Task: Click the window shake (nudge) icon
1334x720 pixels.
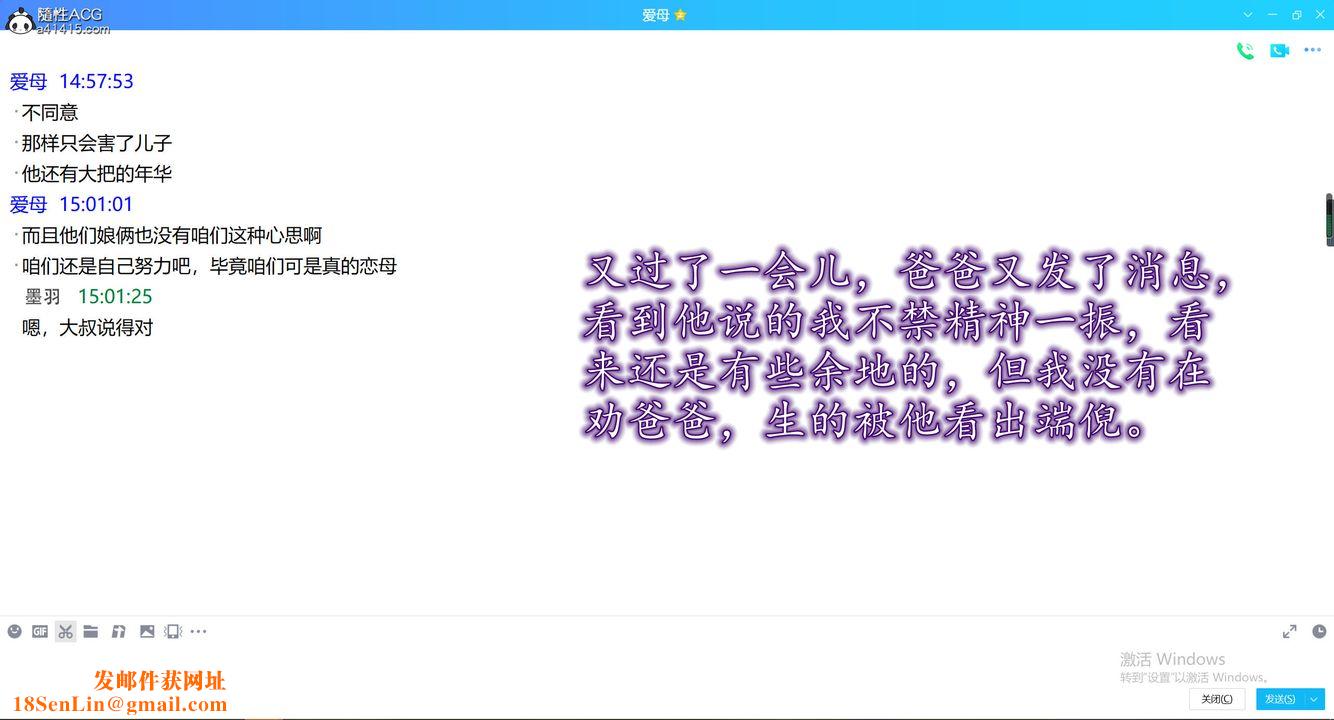Action: (172, 631)
